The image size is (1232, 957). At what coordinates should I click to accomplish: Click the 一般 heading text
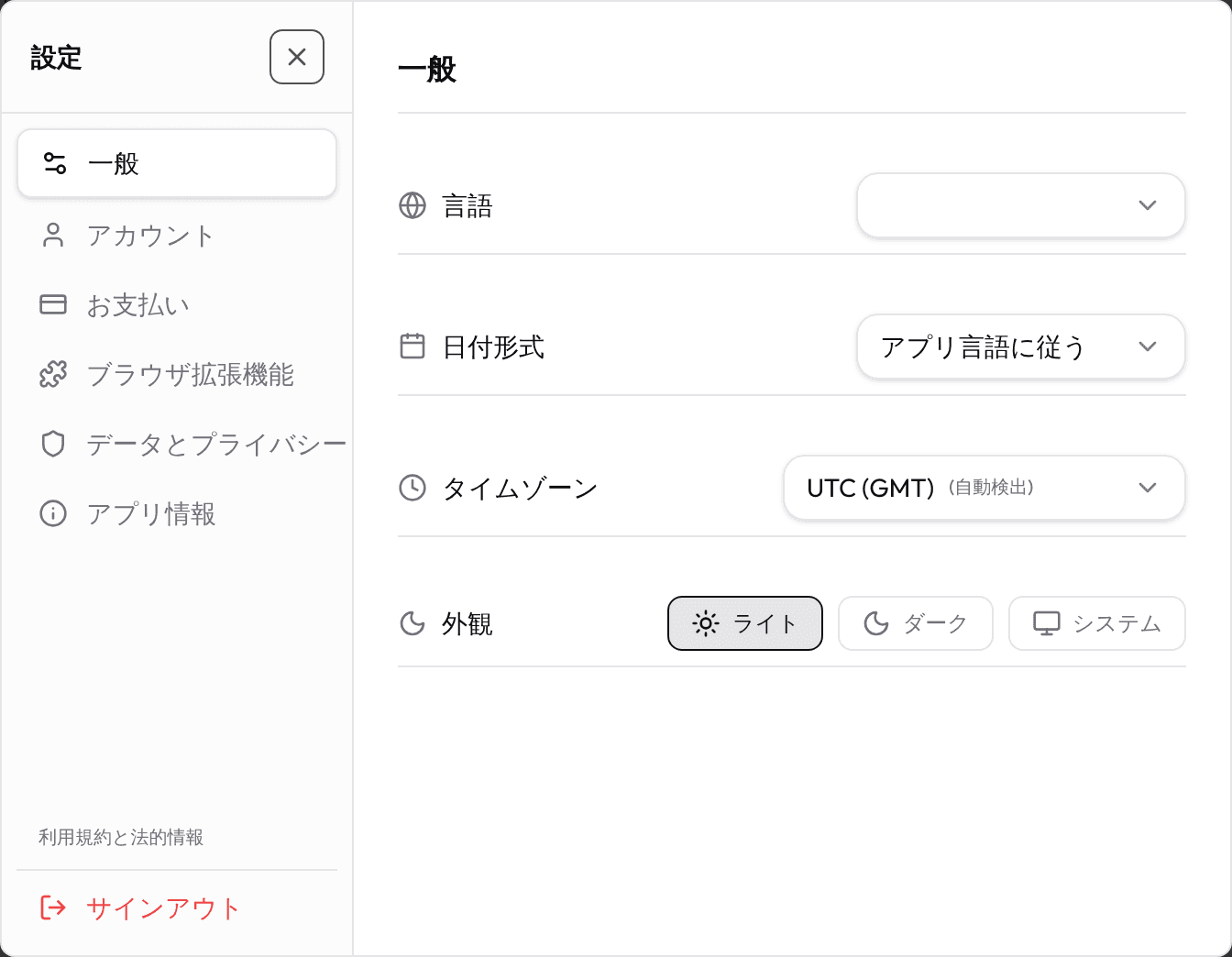click(x=427, y=69)
